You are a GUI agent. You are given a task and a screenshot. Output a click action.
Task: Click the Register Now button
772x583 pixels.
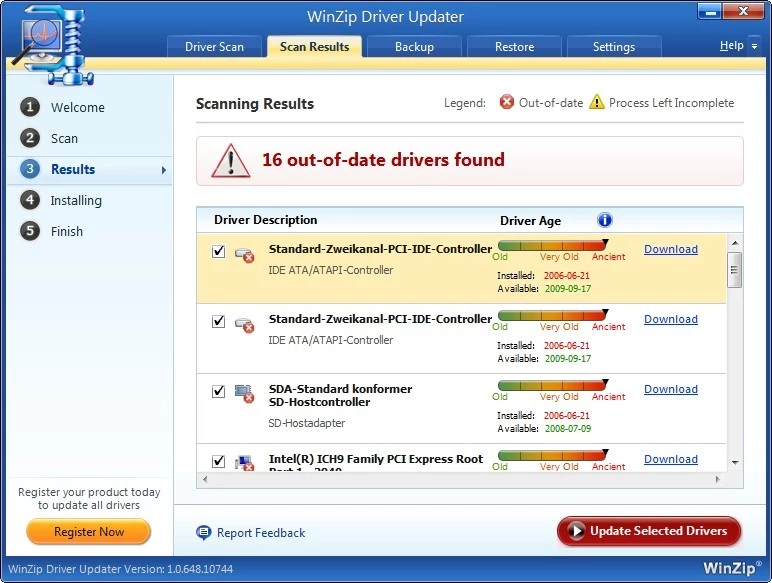[x=89, y=532]
